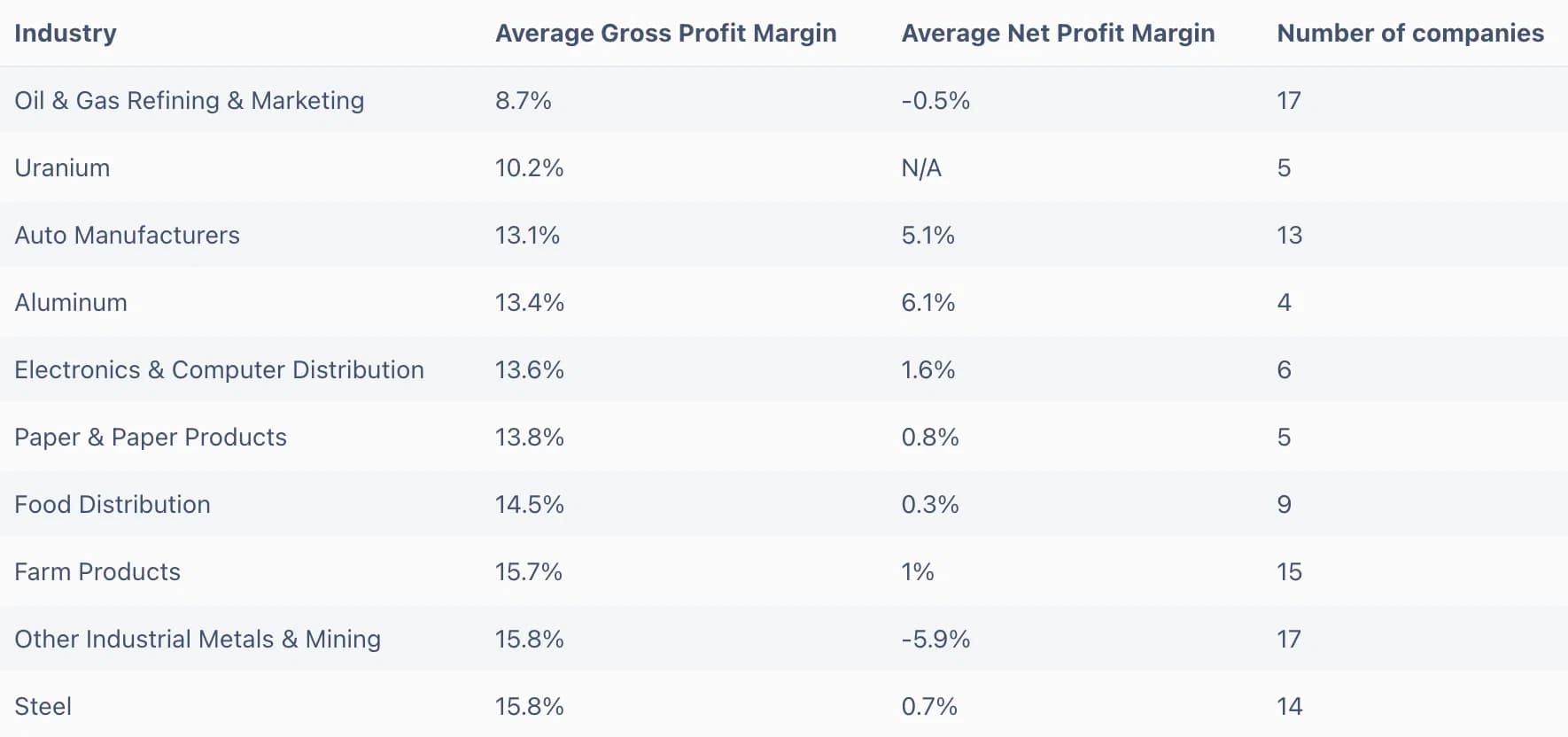
Task: Select Other Industrial Metals & Mining row
Action: (x=784, y=639)
